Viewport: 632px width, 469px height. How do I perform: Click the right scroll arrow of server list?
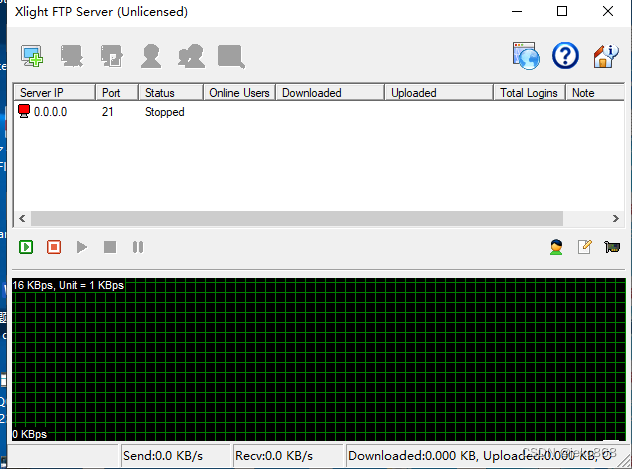pyautogui.click(x=615, y=218)
